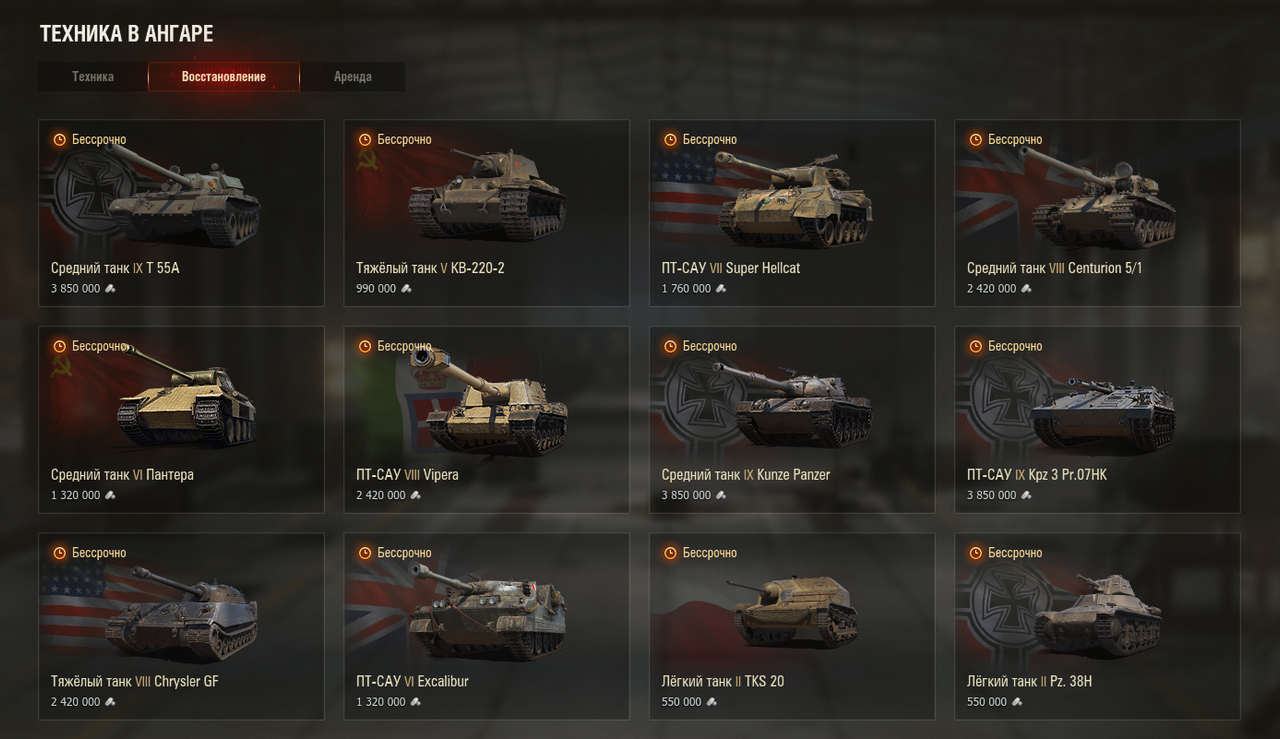Click the silver credits icon next to 3 850 000 on T 55A
The width and height of the screenshot is (1280, 739).
click(110, 289)
